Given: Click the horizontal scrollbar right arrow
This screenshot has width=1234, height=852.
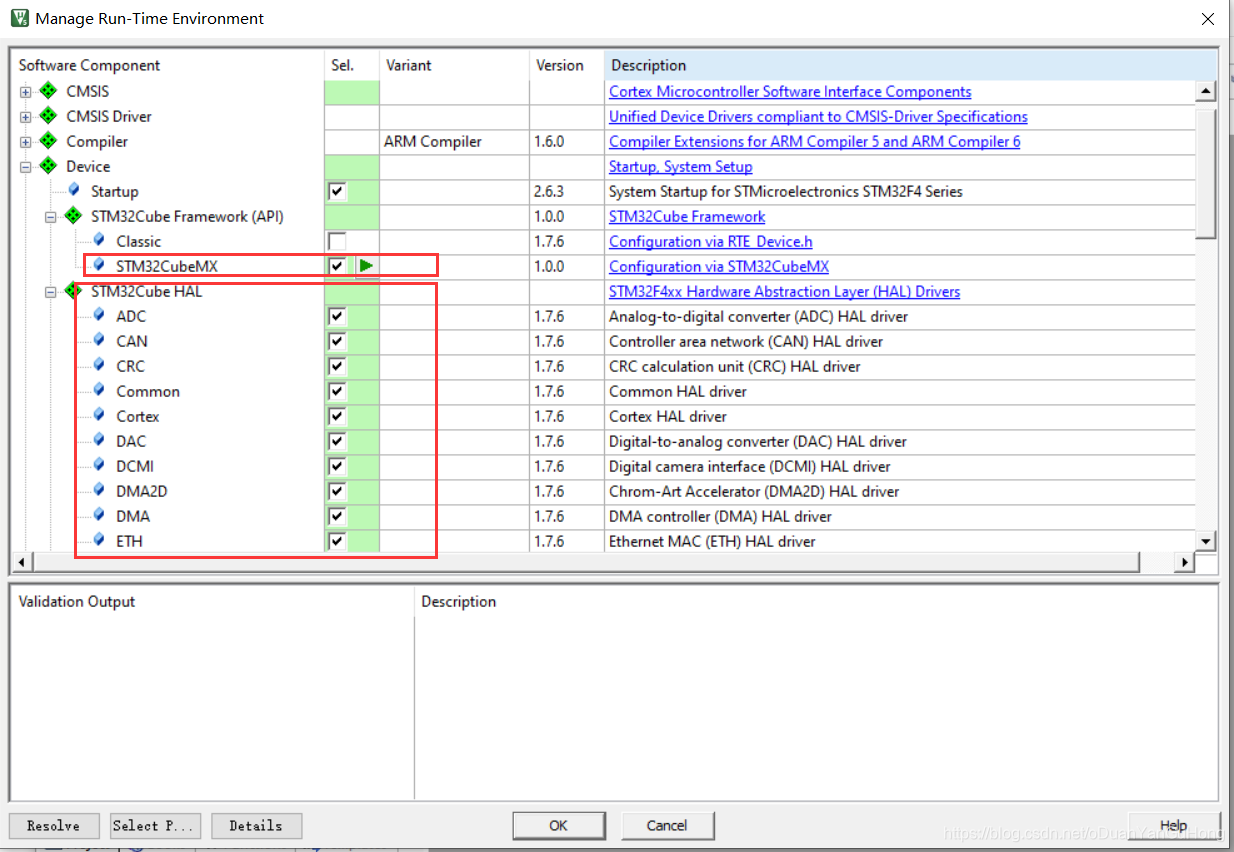Looking at the screenshot, I should [x=1186, y=563].
